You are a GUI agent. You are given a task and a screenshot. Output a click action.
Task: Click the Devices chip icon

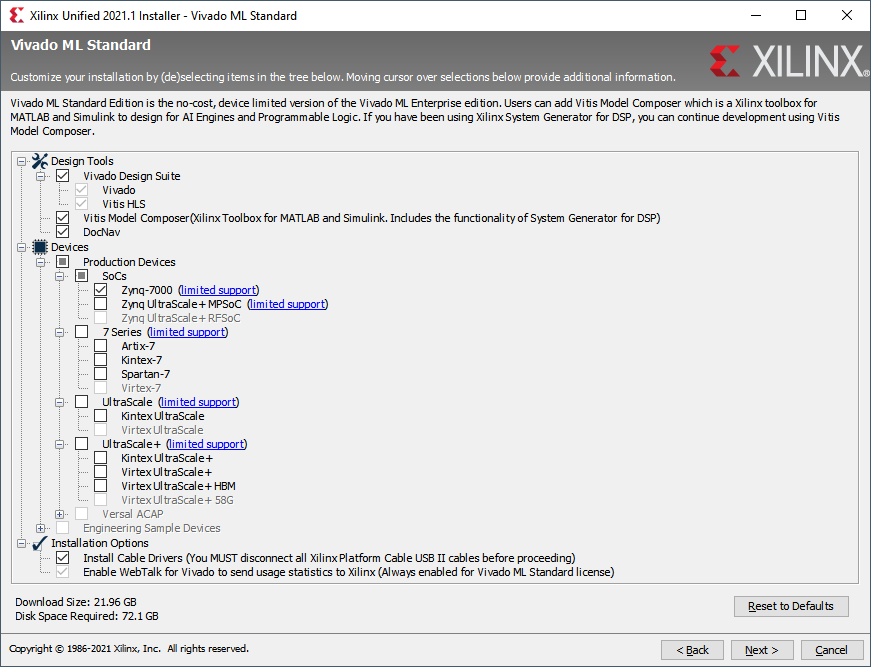tap(40, 247)
